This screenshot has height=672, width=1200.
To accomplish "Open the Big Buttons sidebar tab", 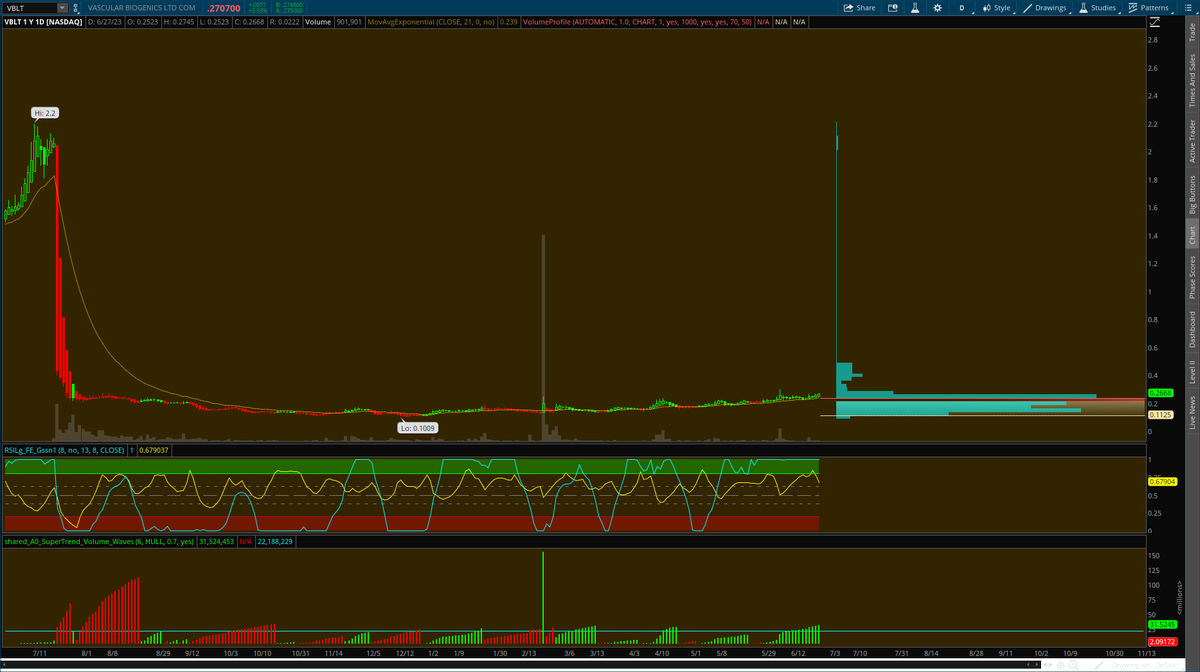I will (x=1192, y=195).
